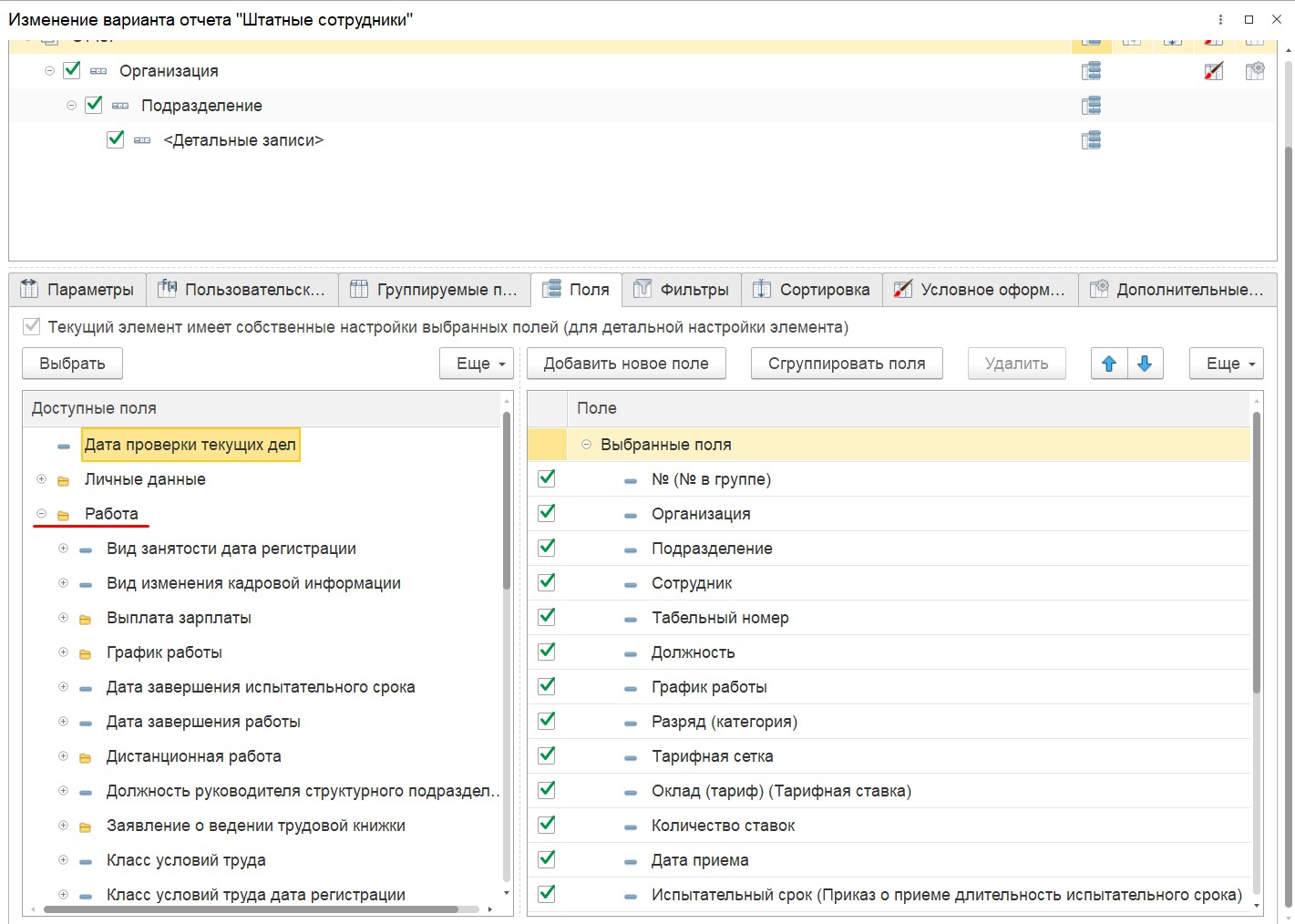This screenshot has width=1295, height=924.
Task: Uncheck the Дата приема field checkbox
Action: coord(547,859)
